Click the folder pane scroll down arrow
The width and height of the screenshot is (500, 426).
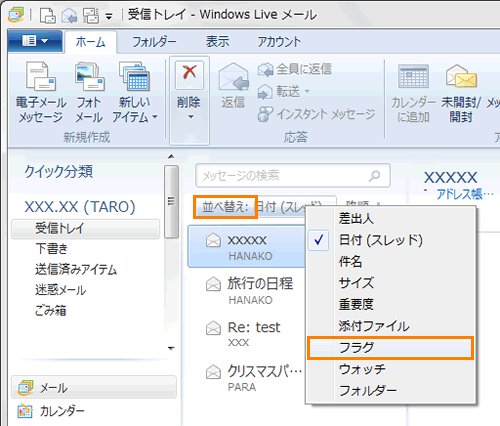pyautogui.click(x=171, y=349)
